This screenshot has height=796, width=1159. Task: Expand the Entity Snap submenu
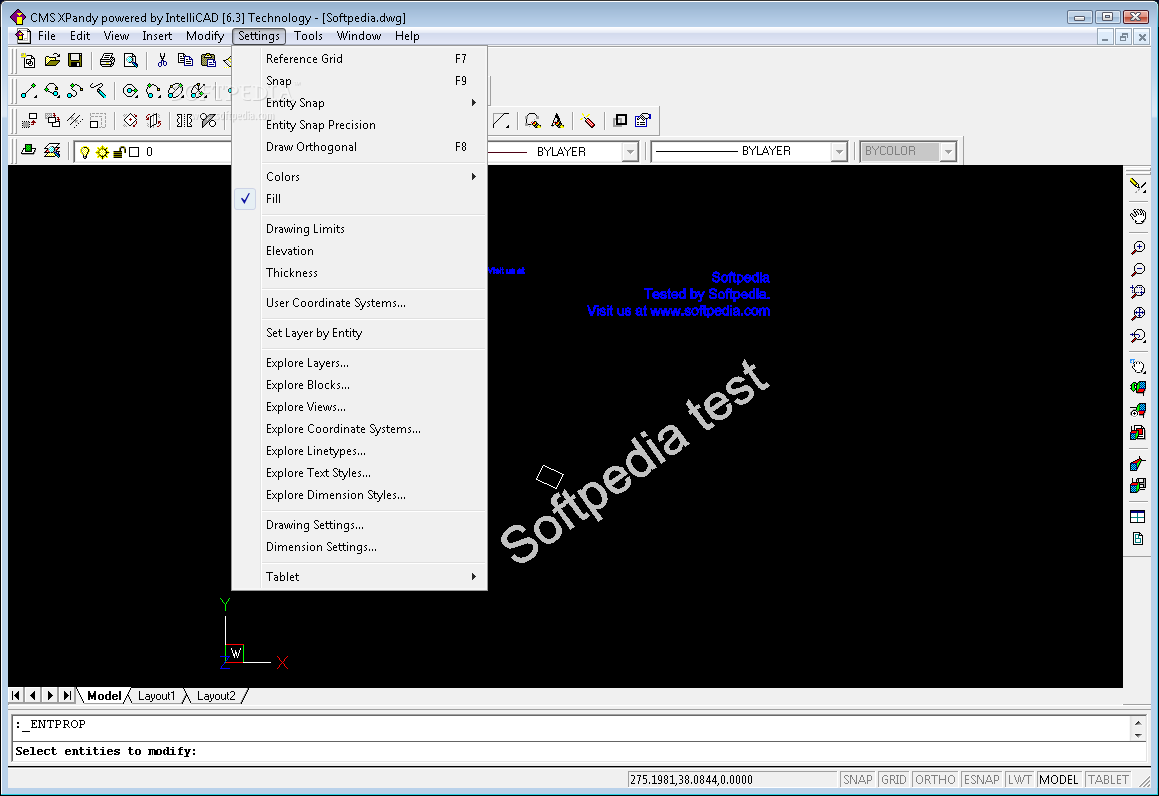pos(359,103)
